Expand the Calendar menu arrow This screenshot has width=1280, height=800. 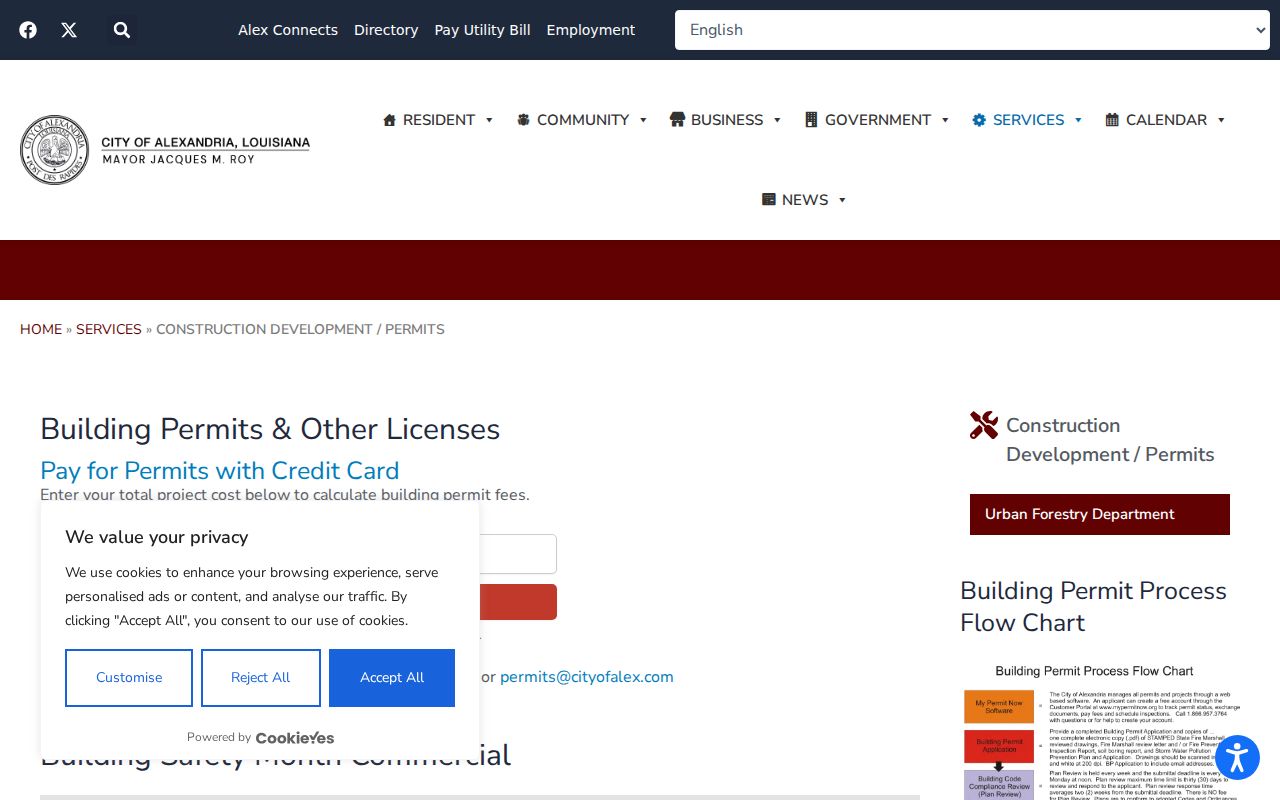pyautogui.click(x=1221, y=120)
